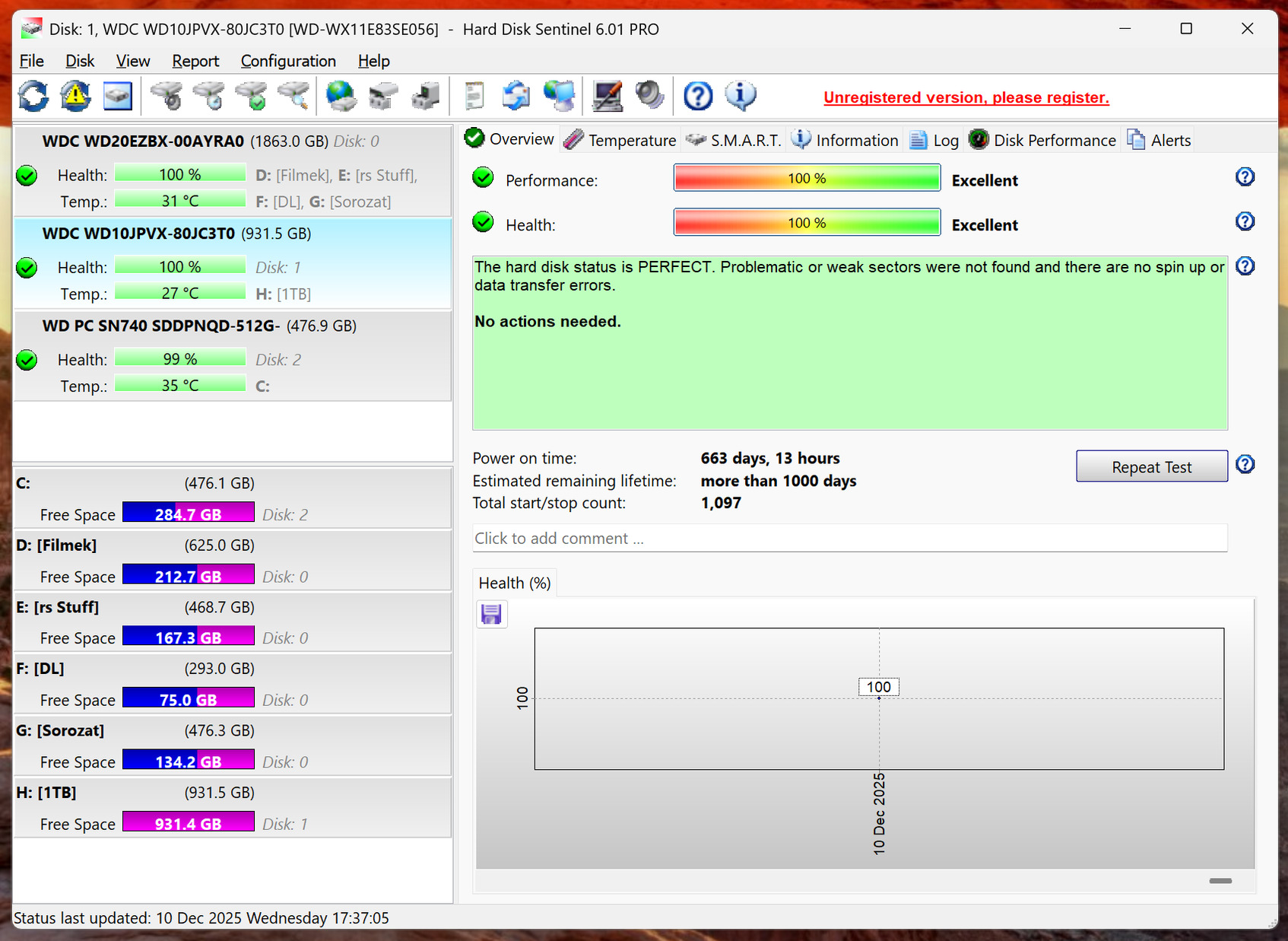Click the globe over disk toolbar icon
1288x941 pixels.
point(341,96)
